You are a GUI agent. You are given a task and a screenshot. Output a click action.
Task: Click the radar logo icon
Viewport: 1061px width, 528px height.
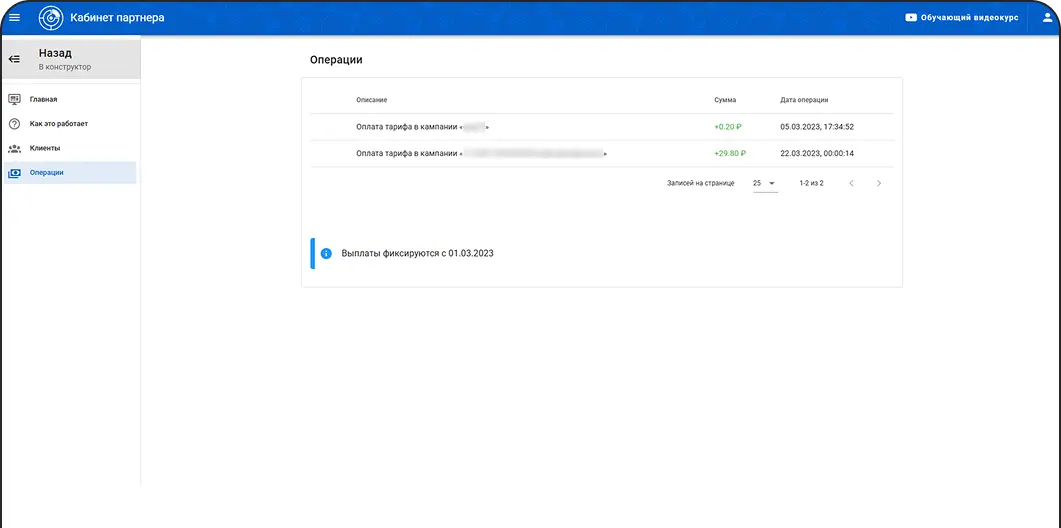click(50, 17)
